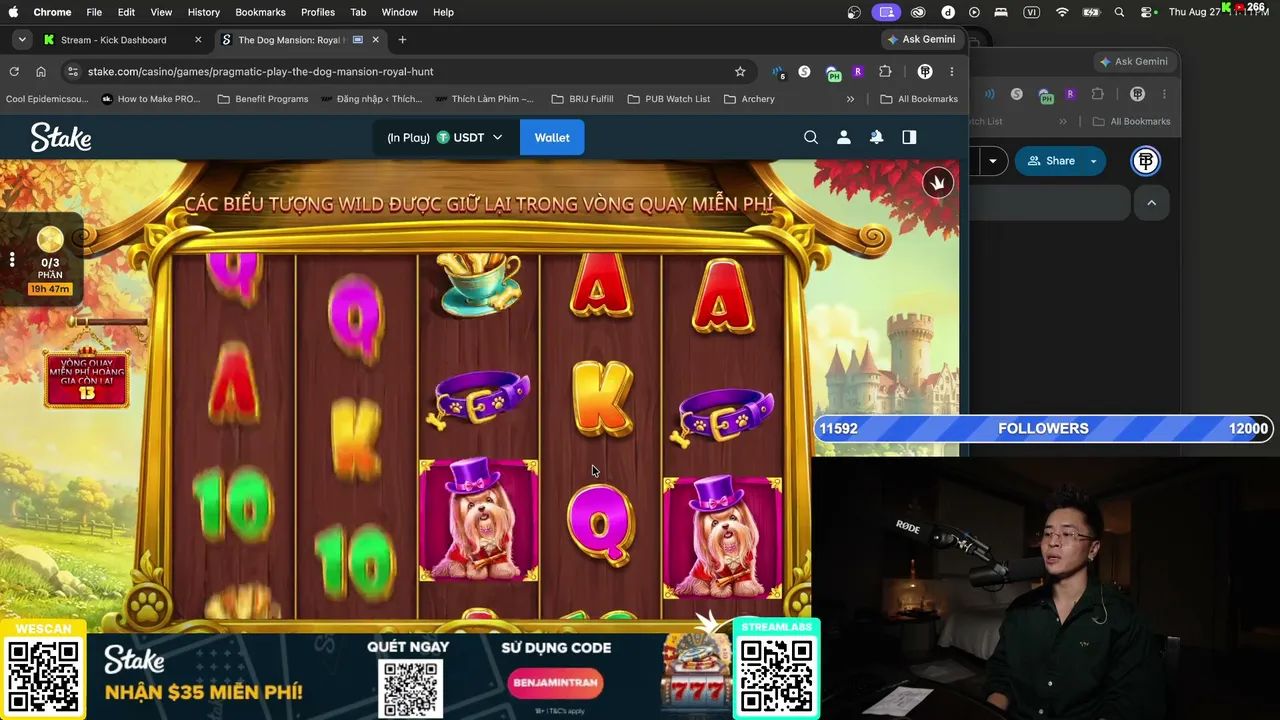This screenshot has height=720, width=1280.
Task: Click the PH extension icon in front window
Action: 833,72
